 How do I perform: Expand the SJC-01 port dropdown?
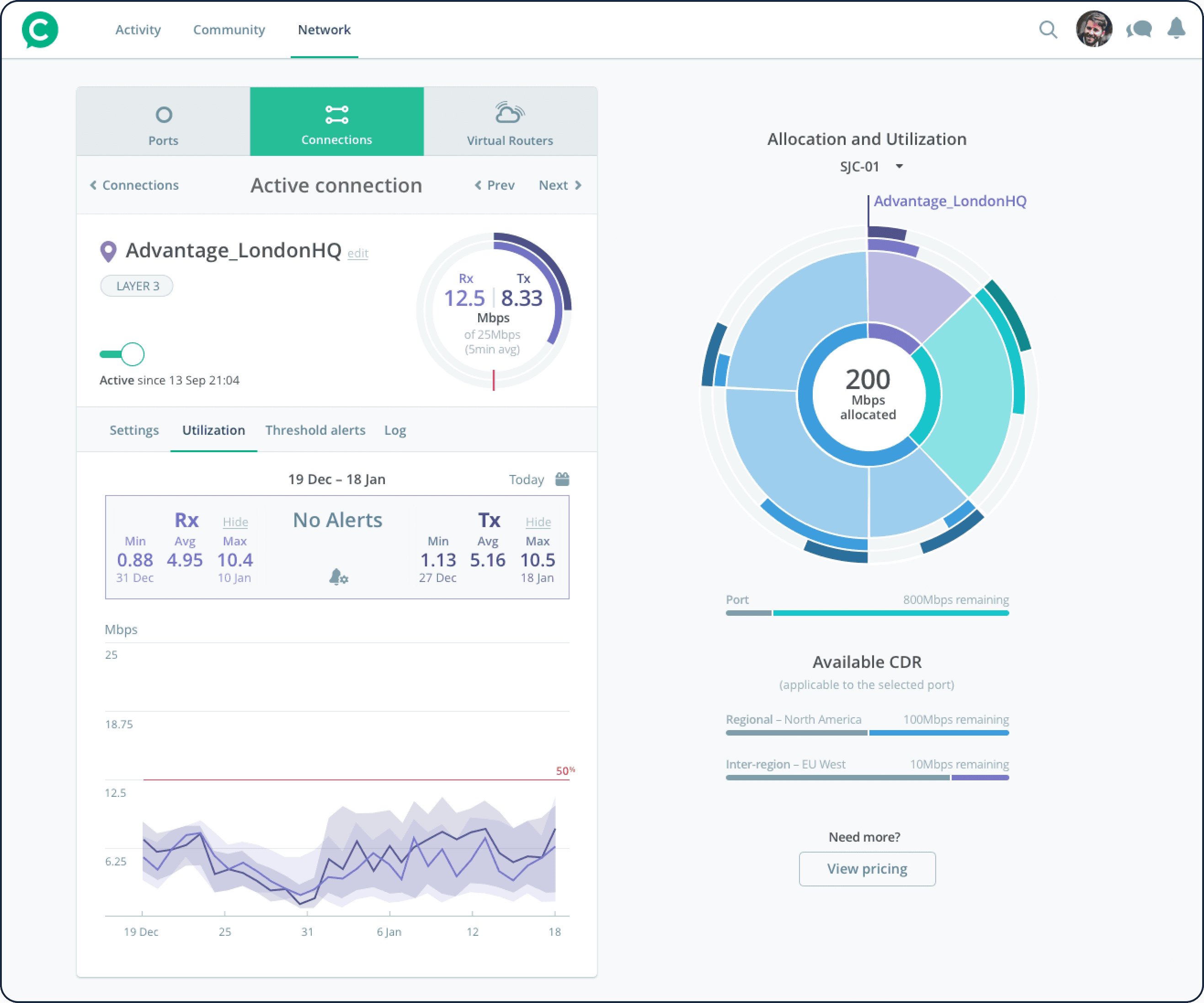click(x=872, y=166)
